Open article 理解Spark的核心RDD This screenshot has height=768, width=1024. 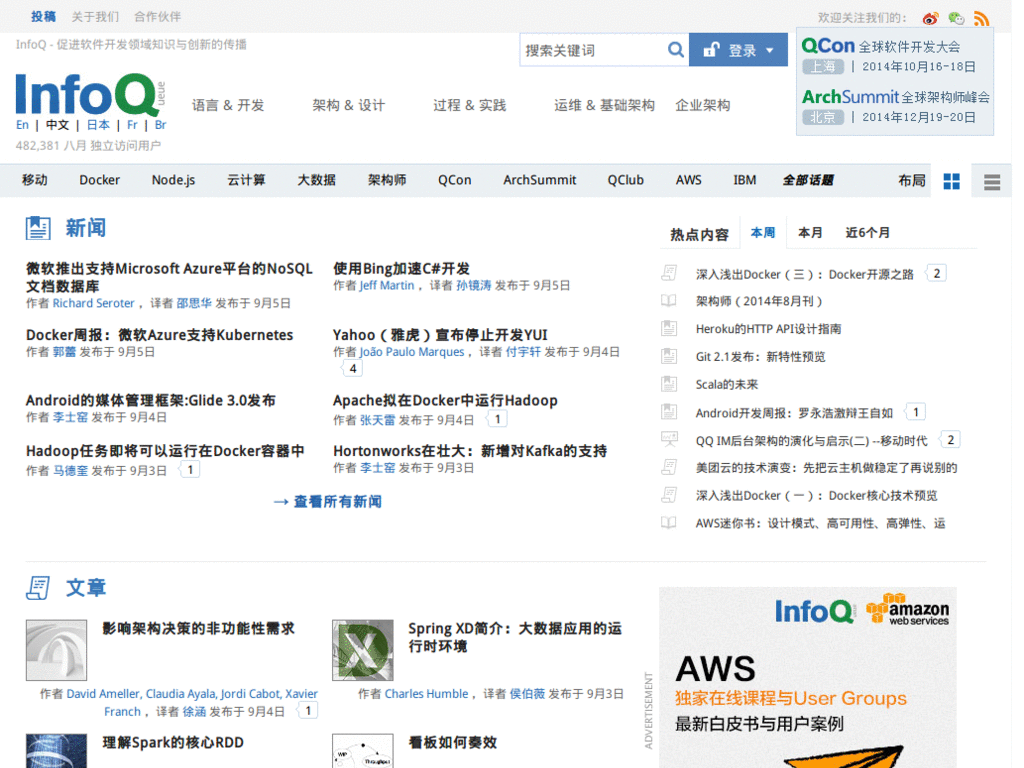point(173,743)
